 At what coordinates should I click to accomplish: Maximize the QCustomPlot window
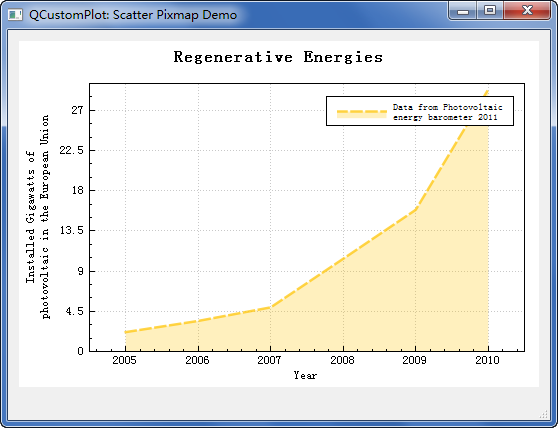[x=490, y=11]
